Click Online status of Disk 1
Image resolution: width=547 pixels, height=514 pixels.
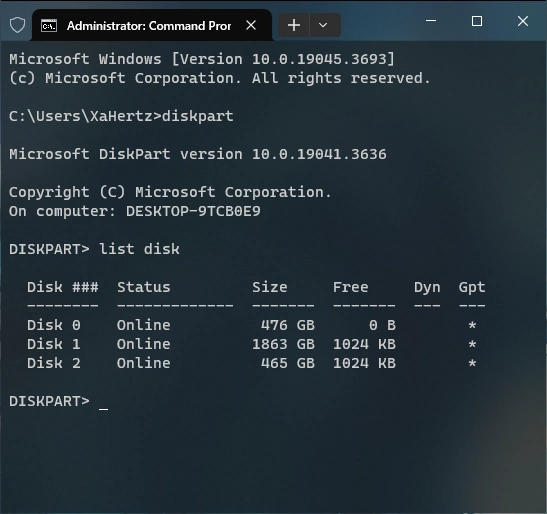143,344
